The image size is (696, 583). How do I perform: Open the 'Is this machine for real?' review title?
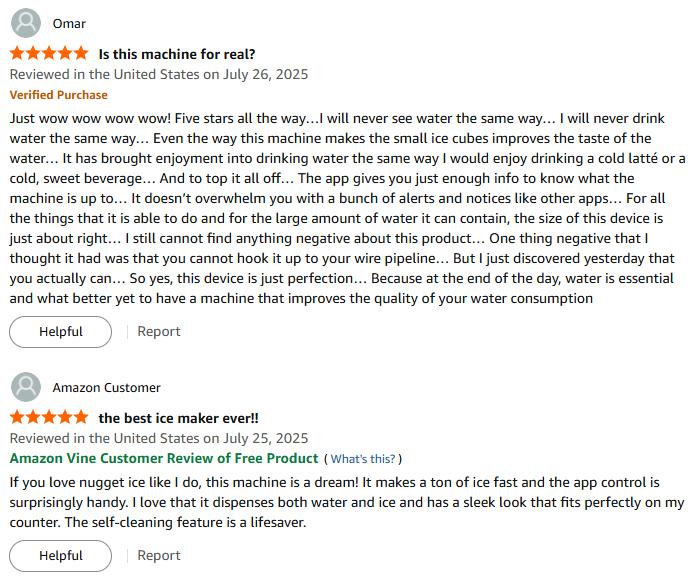click(x=177, y=54)
